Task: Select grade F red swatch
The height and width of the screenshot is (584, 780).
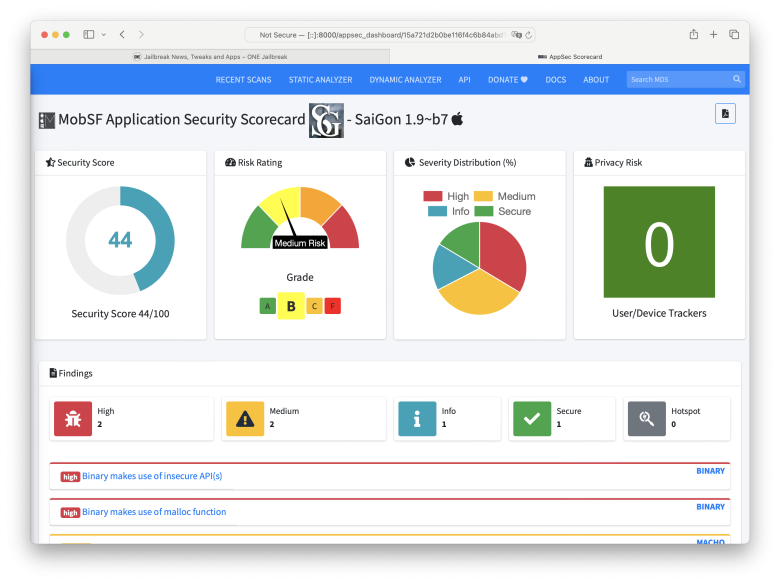Action: 333,306
